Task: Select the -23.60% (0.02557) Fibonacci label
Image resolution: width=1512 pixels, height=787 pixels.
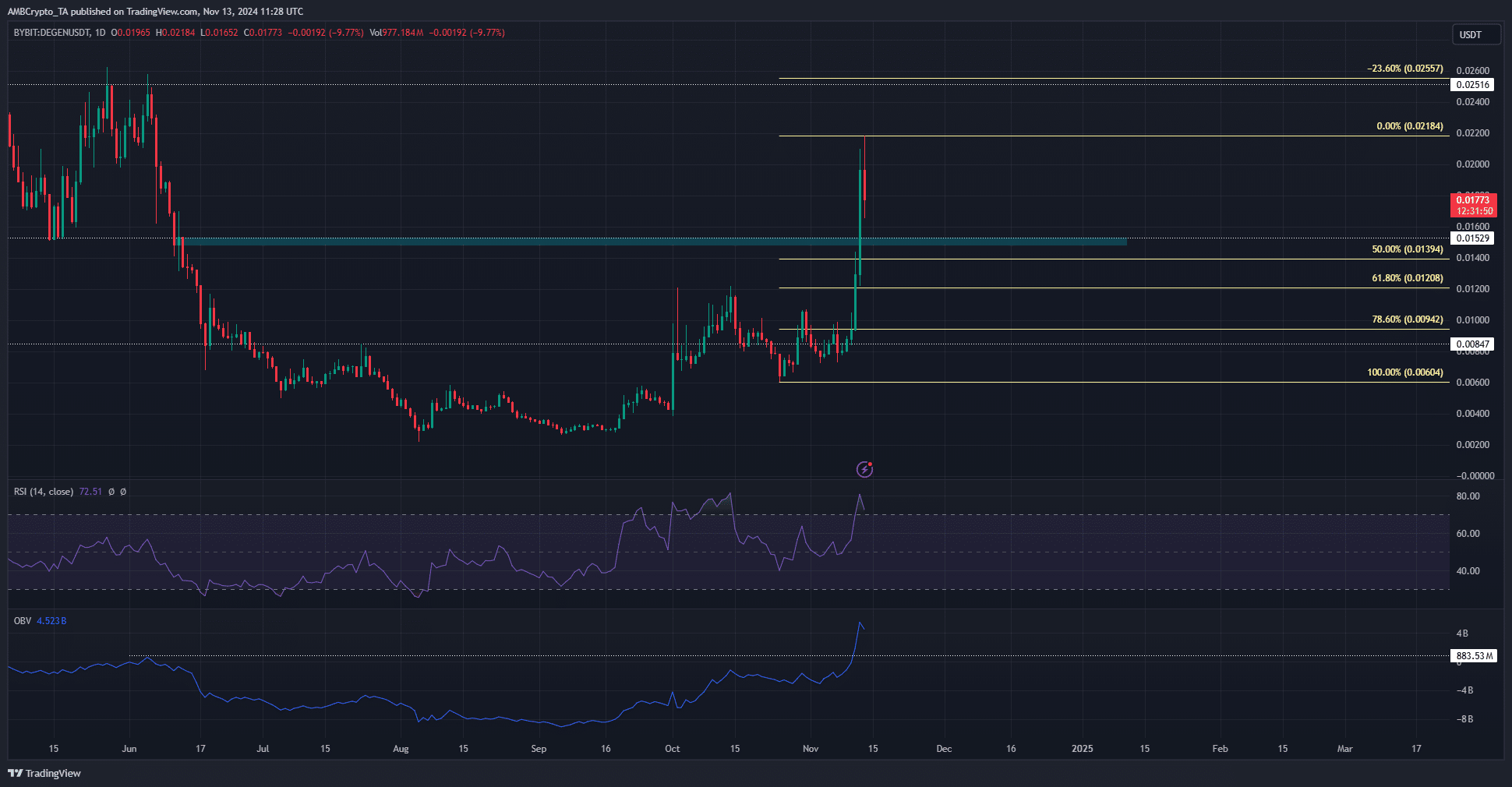Action: coord(1405,69)
